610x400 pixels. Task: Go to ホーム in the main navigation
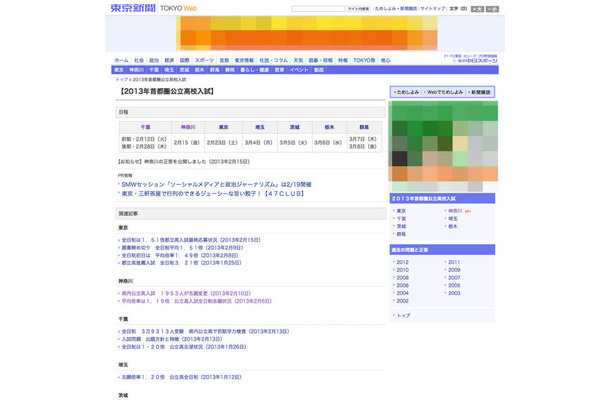tap(121, 60)
